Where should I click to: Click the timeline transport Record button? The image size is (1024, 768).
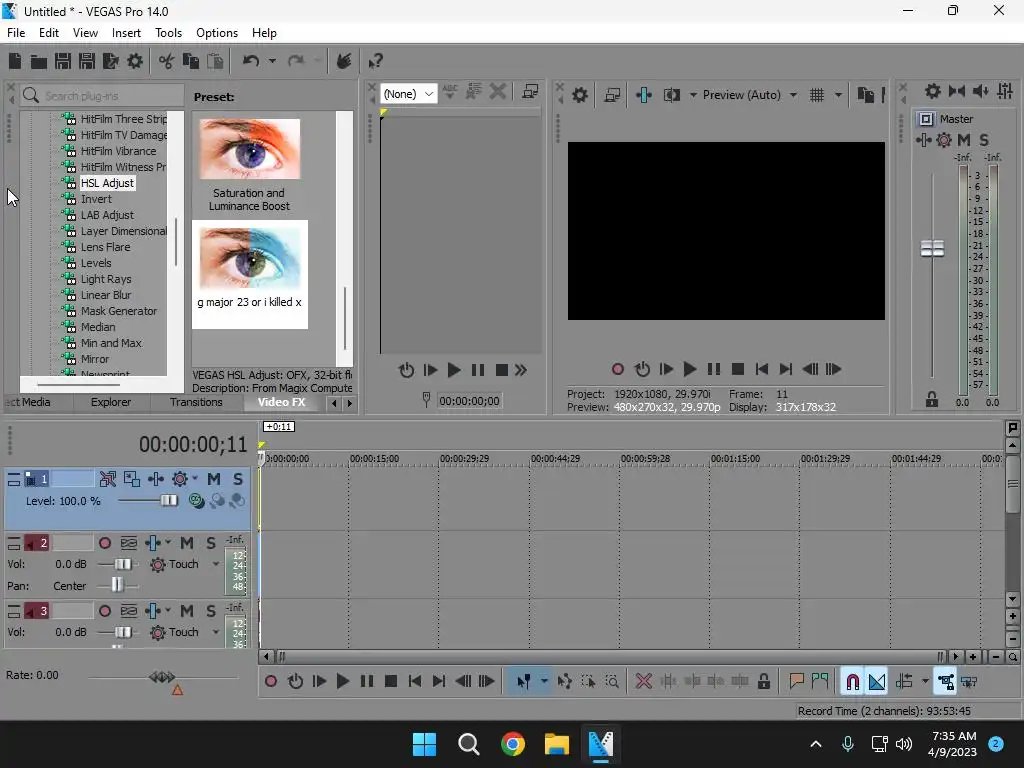[x=270, y=682]
